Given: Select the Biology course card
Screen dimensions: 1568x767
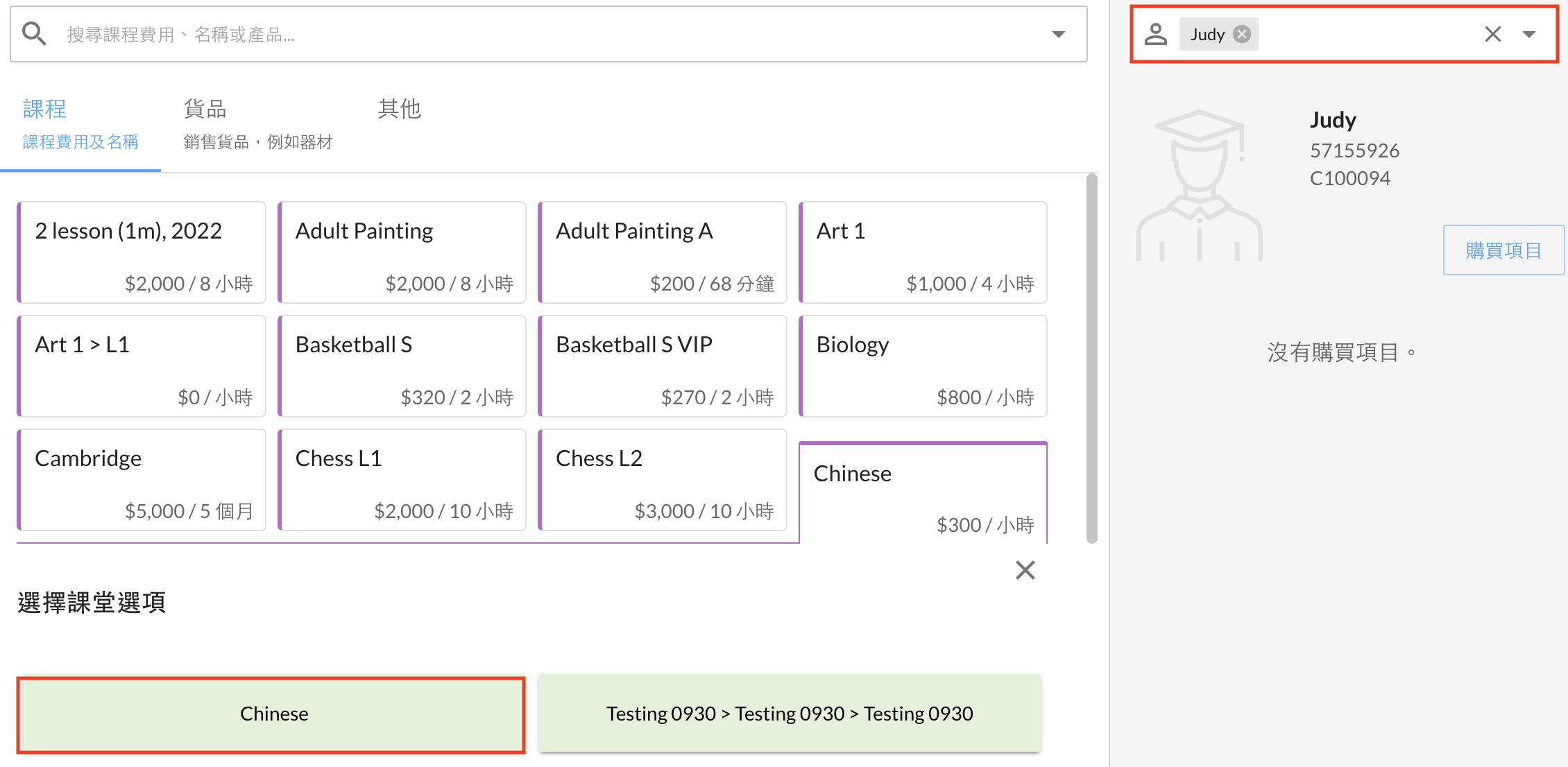Looking at the screenshot, I should [x=923, y=366].
